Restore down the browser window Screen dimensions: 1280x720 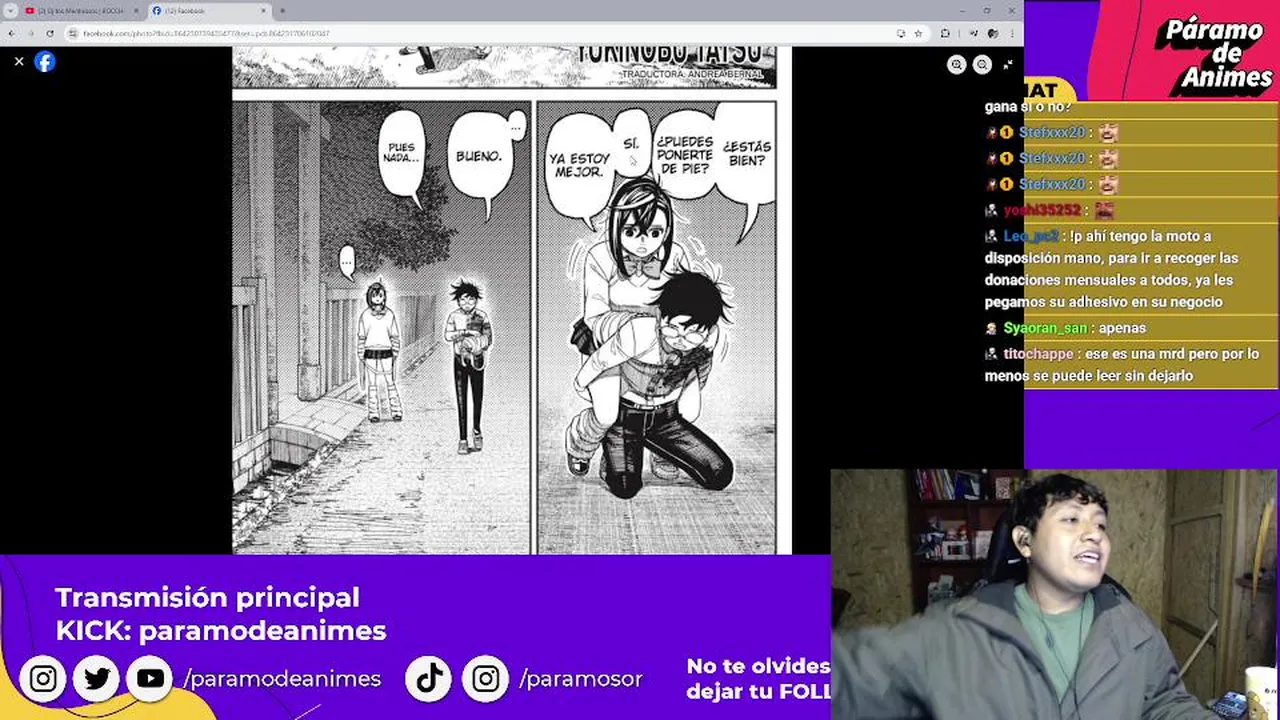tap(987, 11)
